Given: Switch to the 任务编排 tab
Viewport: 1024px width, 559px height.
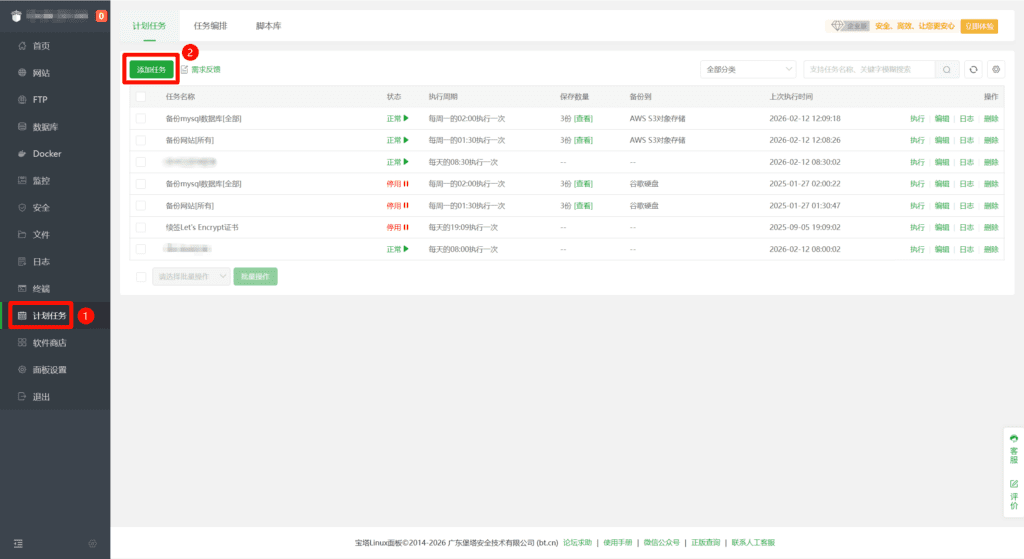Looking at the screenshot, I should 210,25.
